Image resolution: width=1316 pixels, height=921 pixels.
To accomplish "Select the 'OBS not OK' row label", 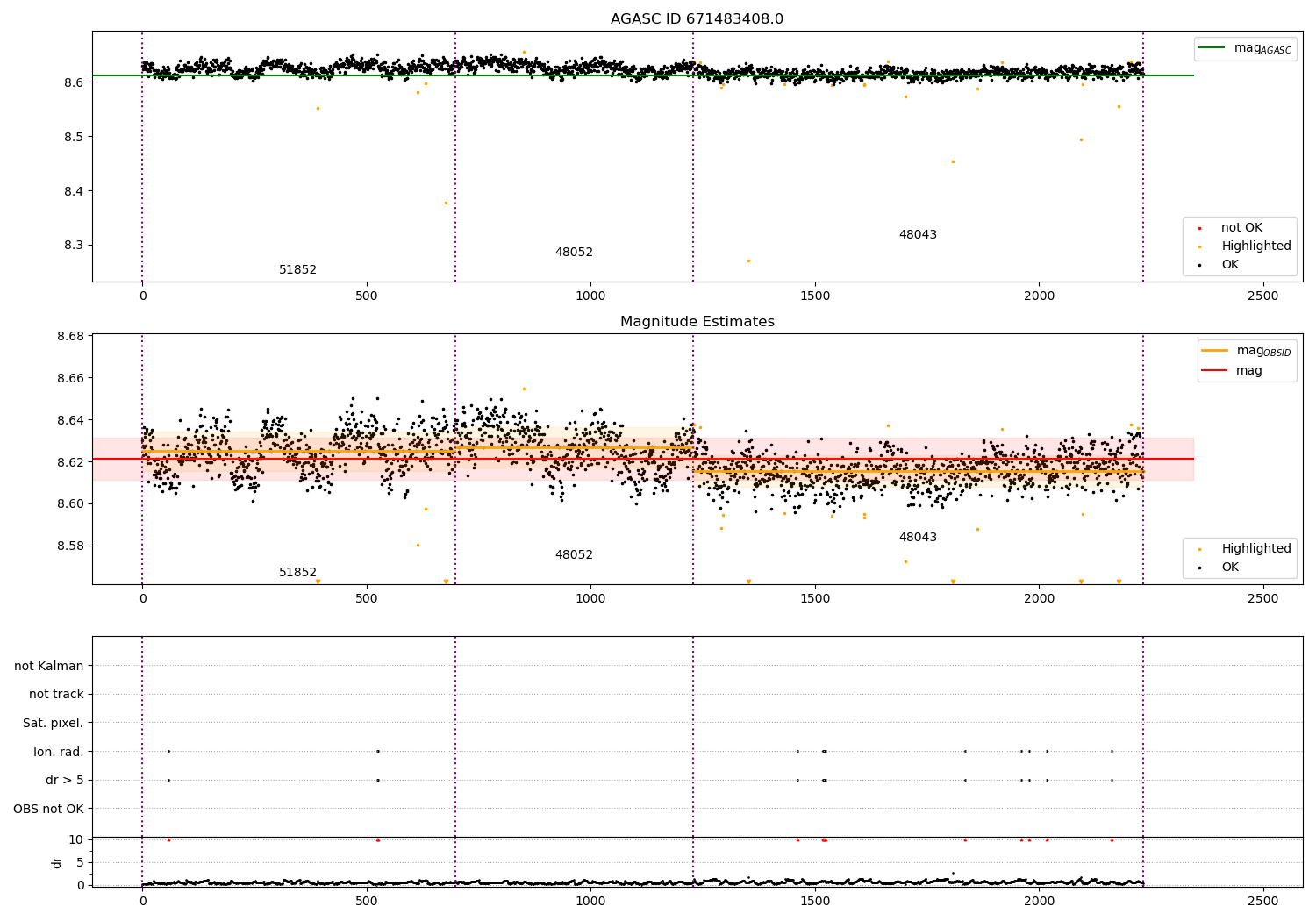I will point(48,809).
